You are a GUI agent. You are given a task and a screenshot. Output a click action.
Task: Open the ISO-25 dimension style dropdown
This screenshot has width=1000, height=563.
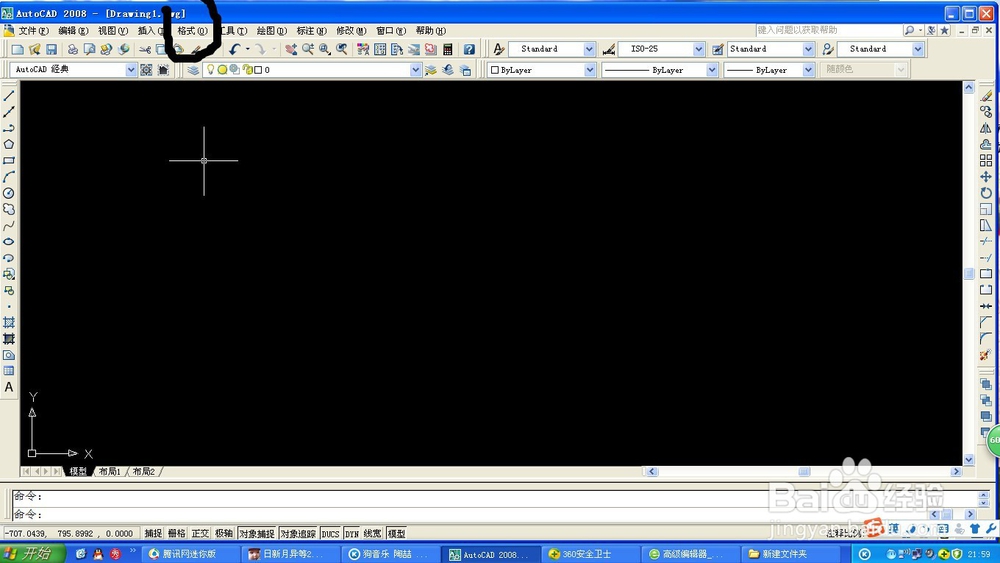click(698, 49)
